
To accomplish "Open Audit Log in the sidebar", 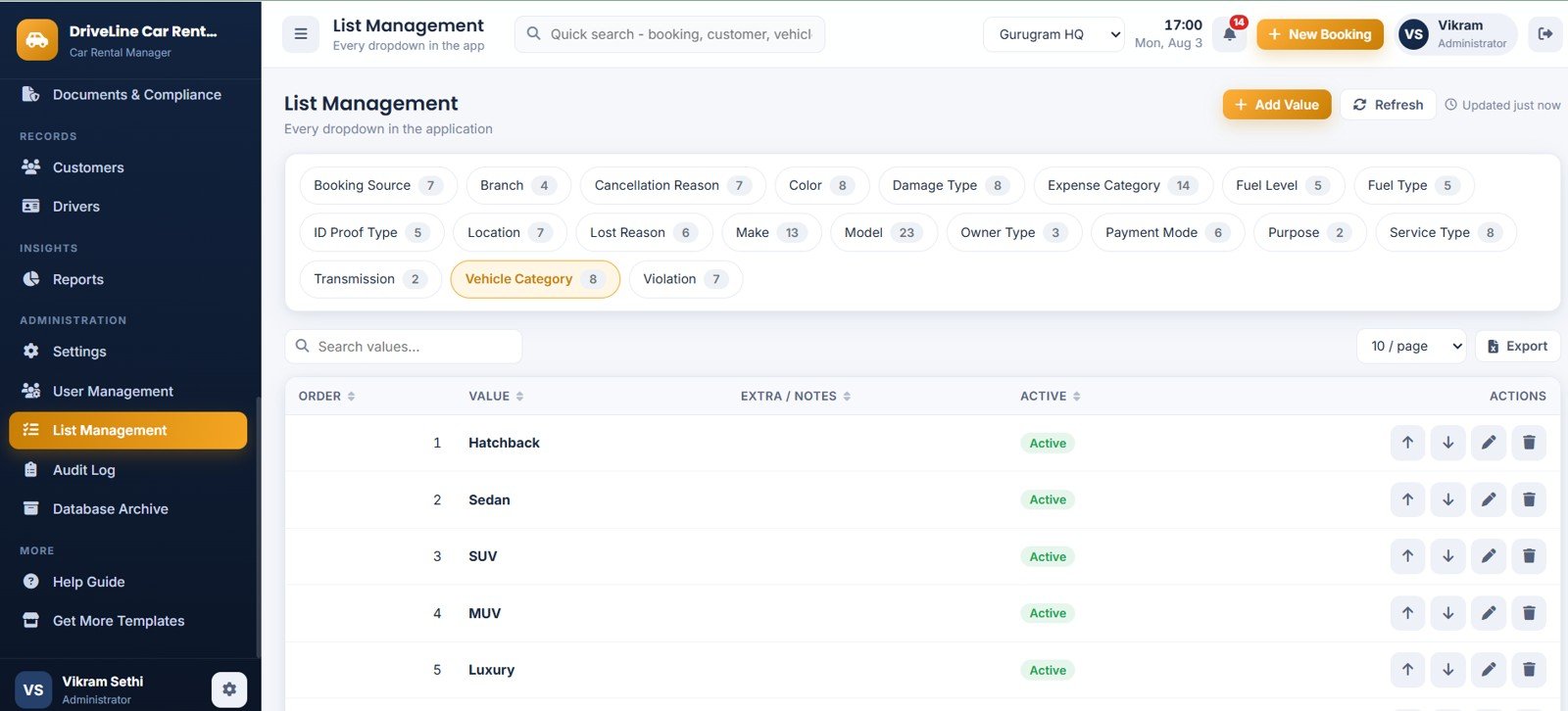I will click(128, 470).
